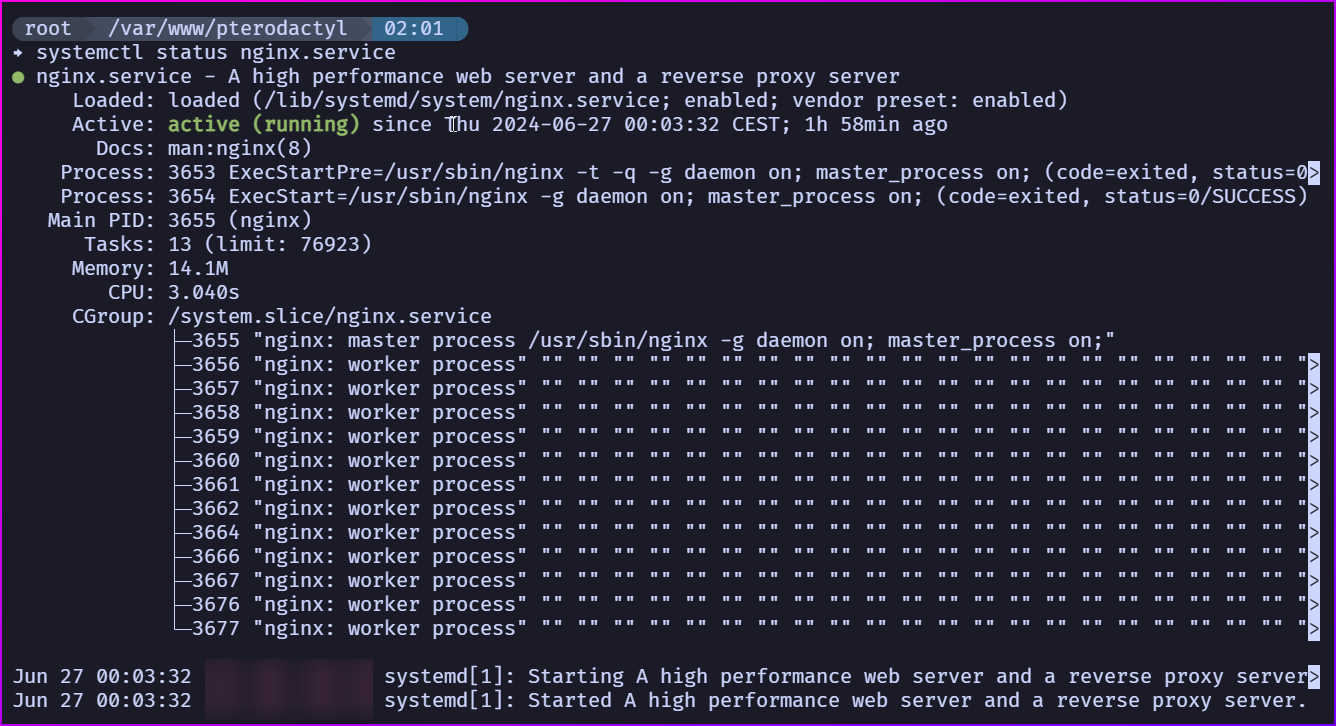This screenshot has width=1336, height=726.
Task: Click the green nginx.service status dot
Action: (19, 76)
